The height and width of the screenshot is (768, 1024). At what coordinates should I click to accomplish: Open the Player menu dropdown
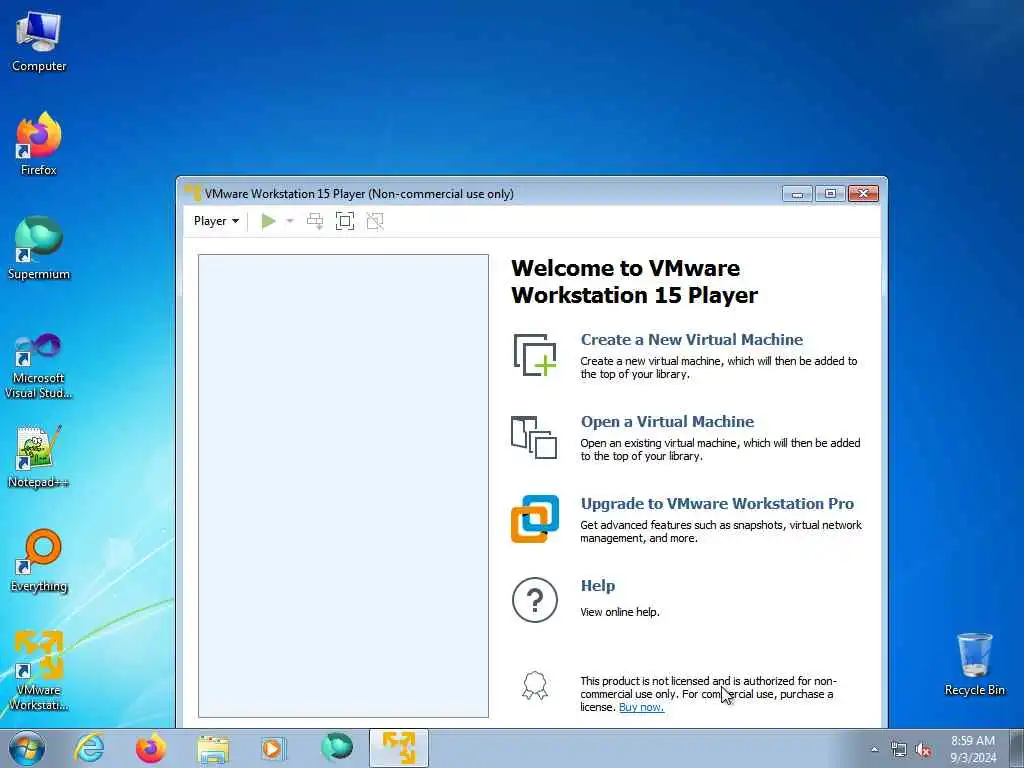click(x=216, y=221)
